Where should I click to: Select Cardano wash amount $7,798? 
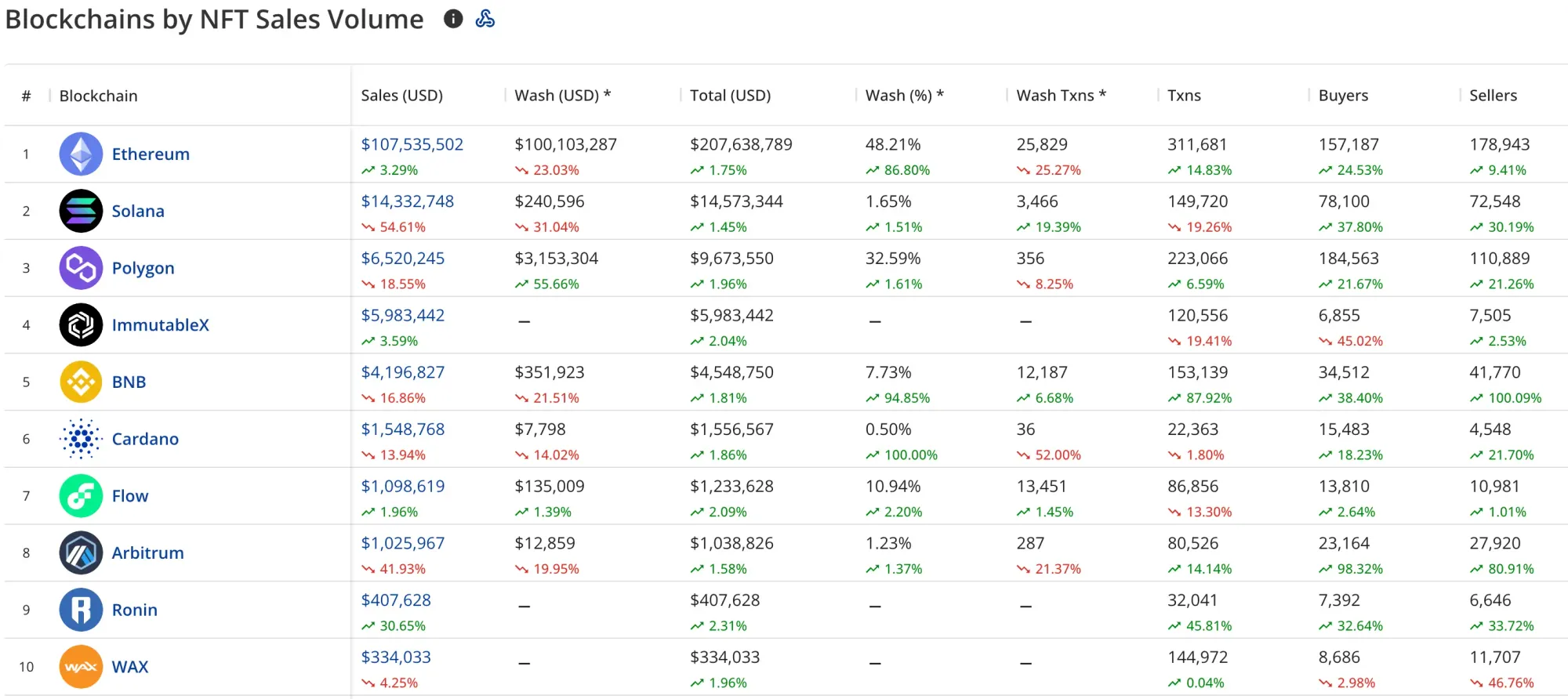coord(539,429)
